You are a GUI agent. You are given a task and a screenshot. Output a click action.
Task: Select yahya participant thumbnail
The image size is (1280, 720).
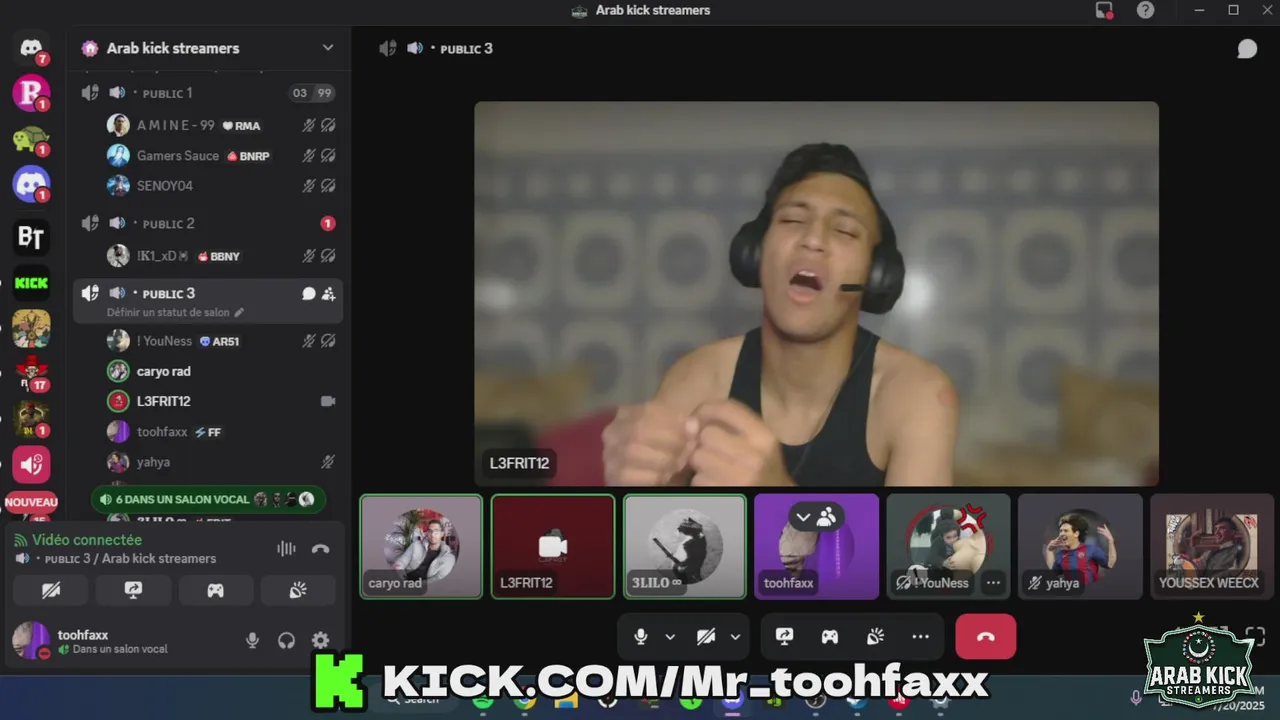tap(1080, 547)
